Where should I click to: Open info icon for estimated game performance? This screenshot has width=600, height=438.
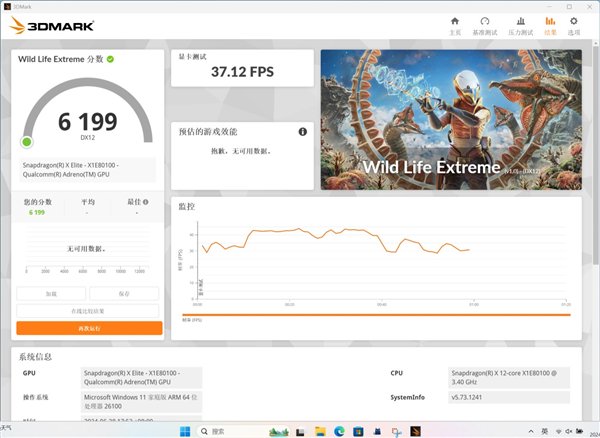pyautogui.click(x=302, y=132)
